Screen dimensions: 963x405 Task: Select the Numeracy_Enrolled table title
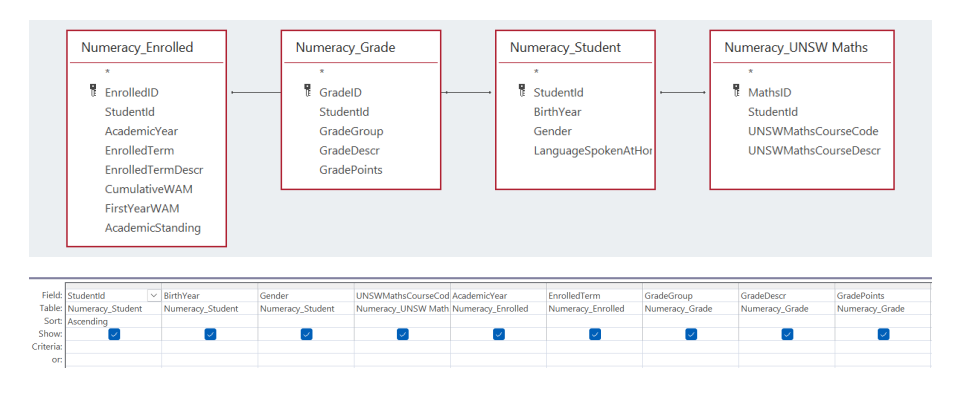137,47
